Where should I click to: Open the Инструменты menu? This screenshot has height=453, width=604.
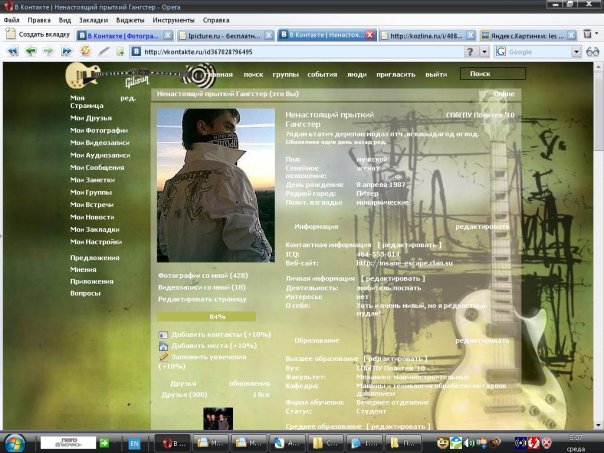(x=173, y=20)
